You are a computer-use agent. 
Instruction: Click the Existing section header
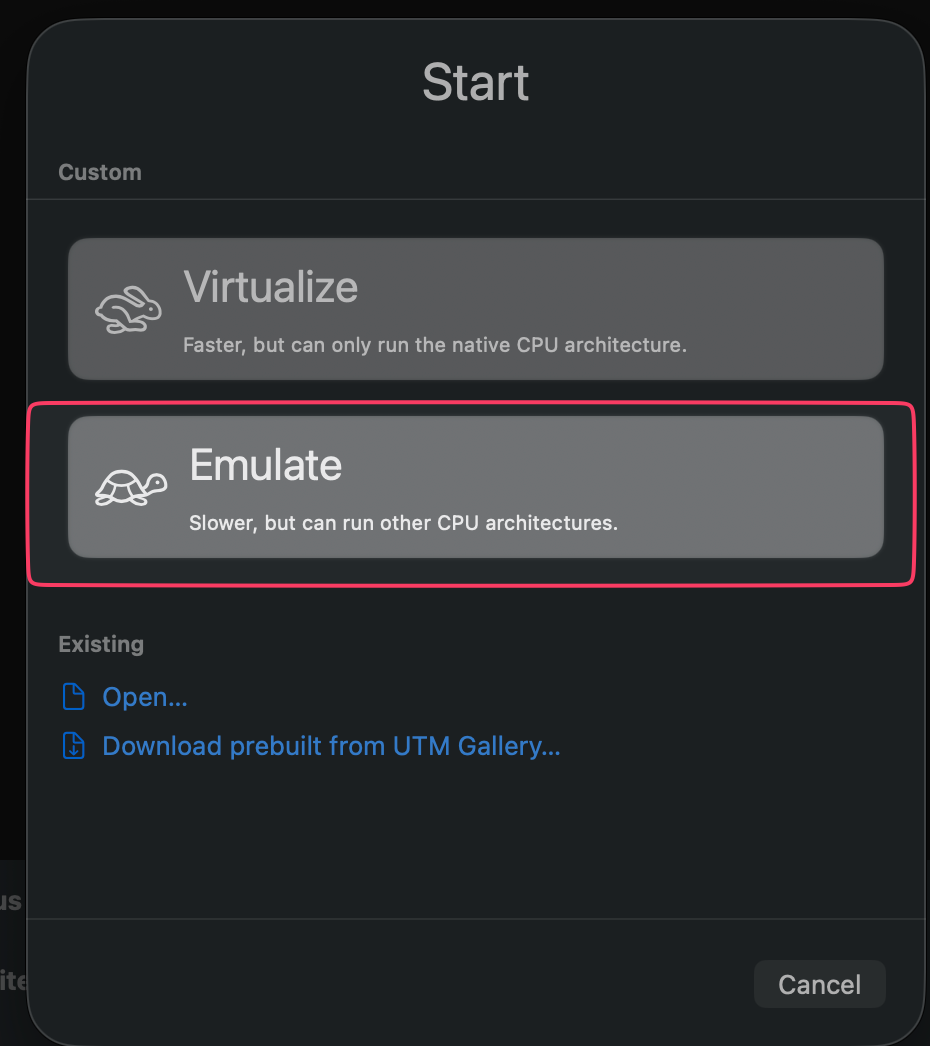[x=101, y=644]
